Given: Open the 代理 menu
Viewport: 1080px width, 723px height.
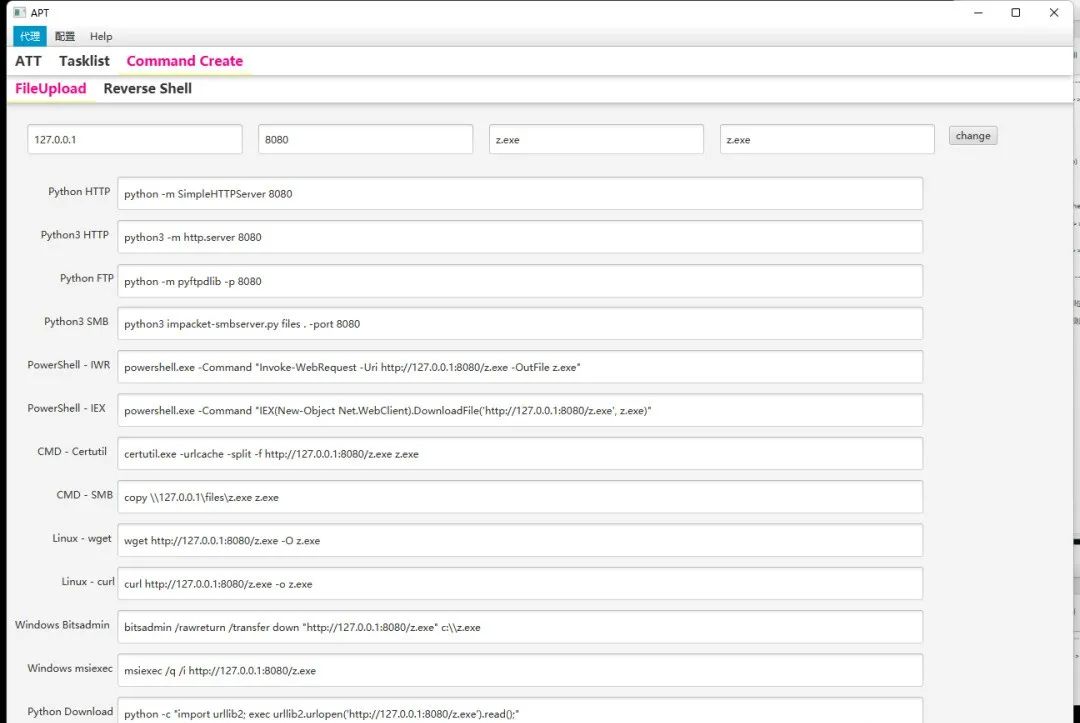Looking at the screenshot, I should coord(30,36).
